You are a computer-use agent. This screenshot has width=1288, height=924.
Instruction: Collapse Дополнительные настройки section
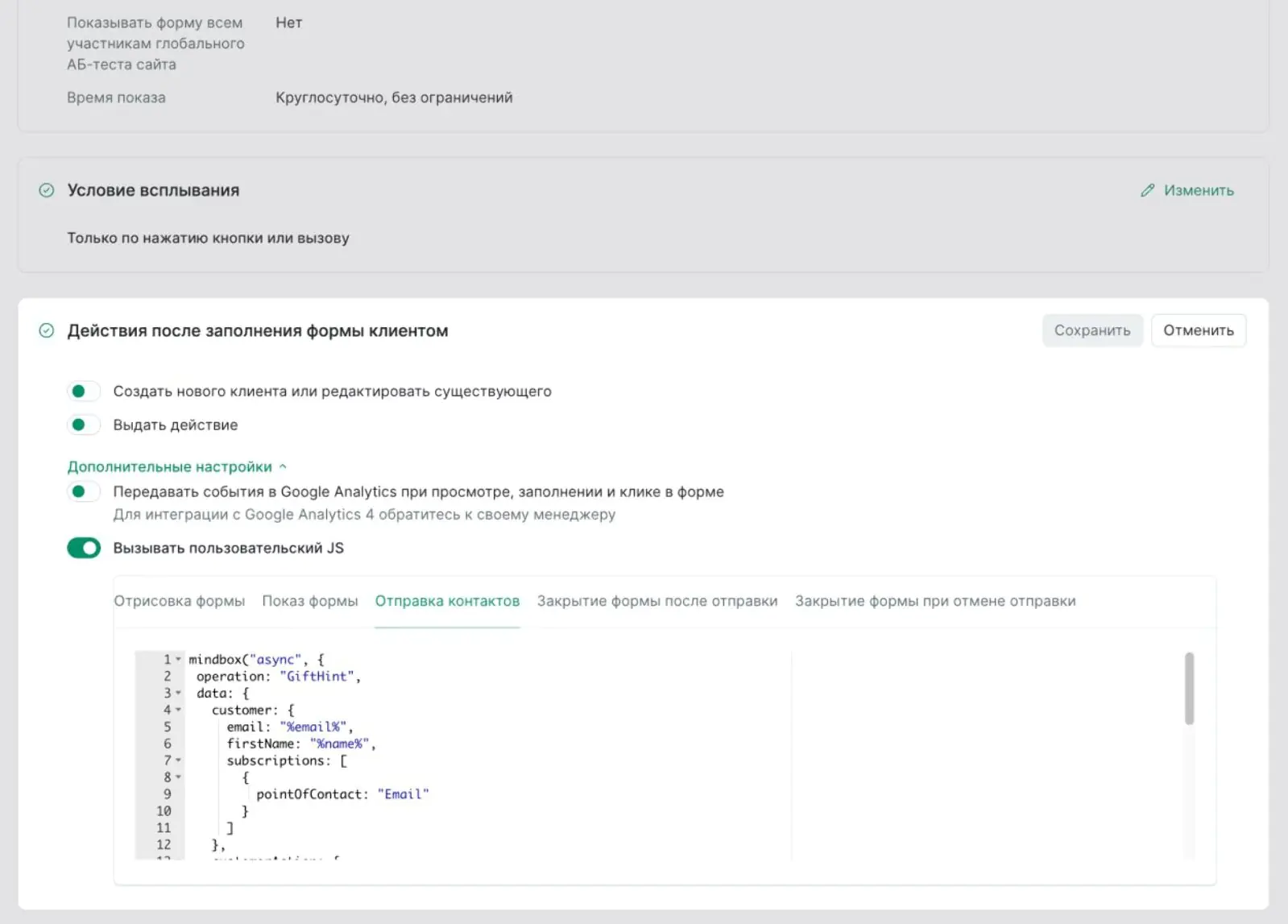177,467
